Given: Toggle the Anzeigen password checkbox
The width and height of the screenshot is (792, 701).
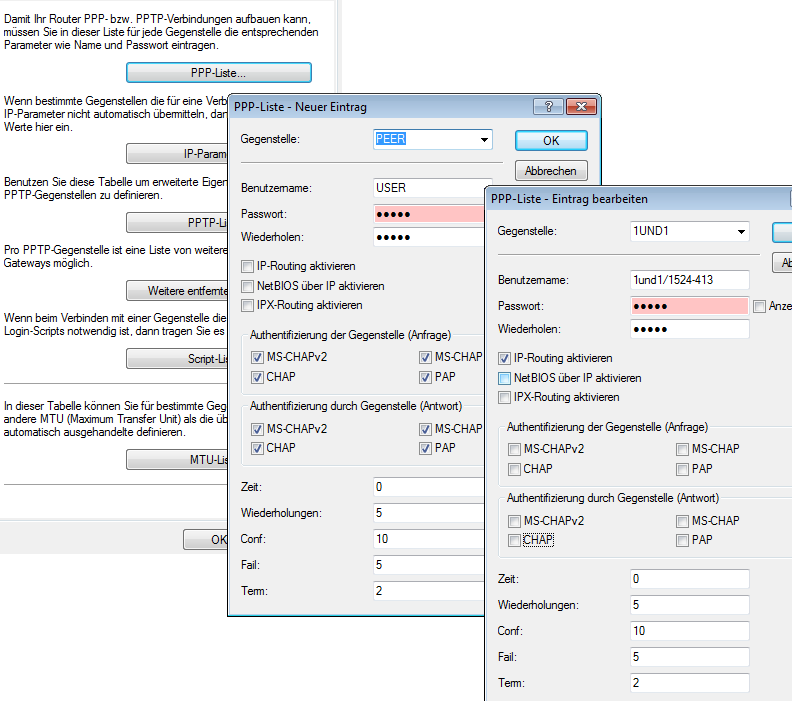Looking at the screenshot, I should click(x=760, y=306).
